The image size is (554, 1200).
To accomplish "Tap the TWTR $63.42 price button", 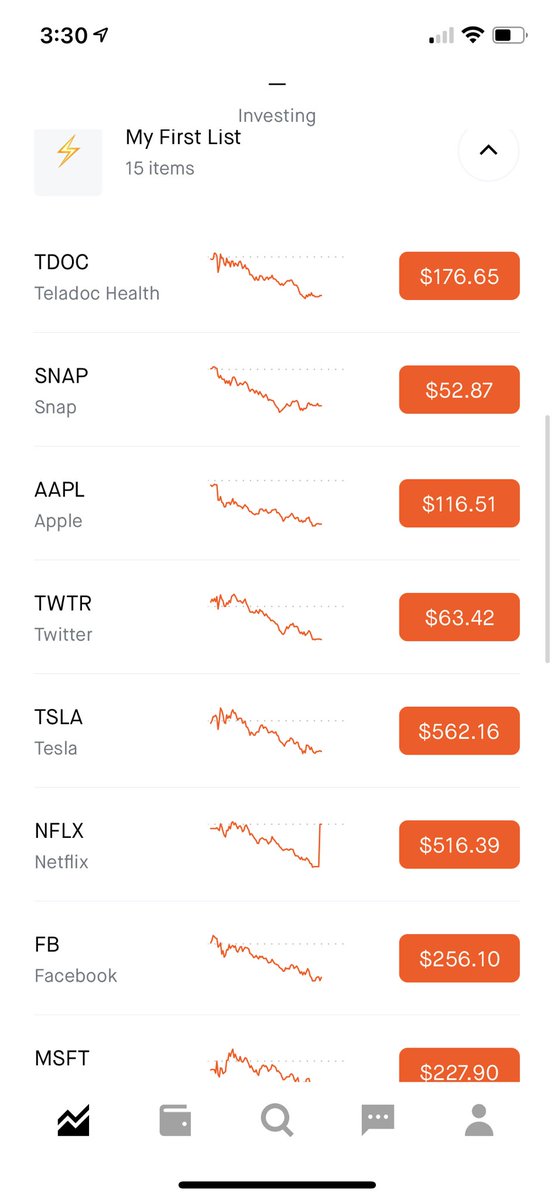I will (459, 617).
